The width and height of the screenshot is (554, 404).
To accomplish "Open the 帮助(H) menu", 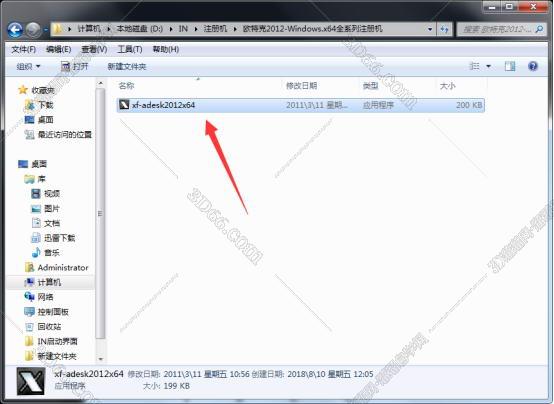I will point(166,49).
